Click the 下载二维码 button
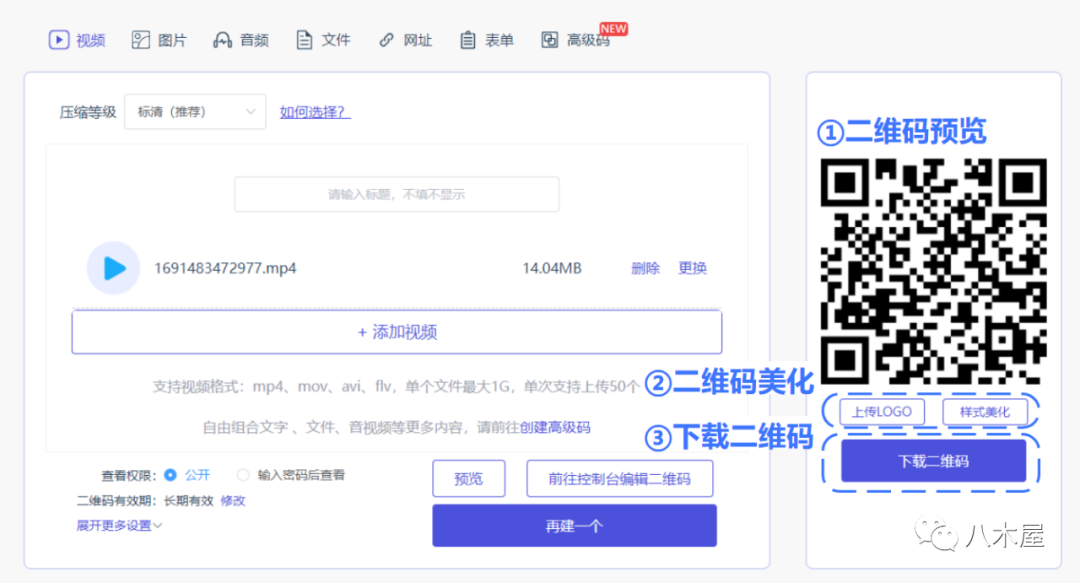This screenshot has width=1080, height=583. click(x=933, y=461)
